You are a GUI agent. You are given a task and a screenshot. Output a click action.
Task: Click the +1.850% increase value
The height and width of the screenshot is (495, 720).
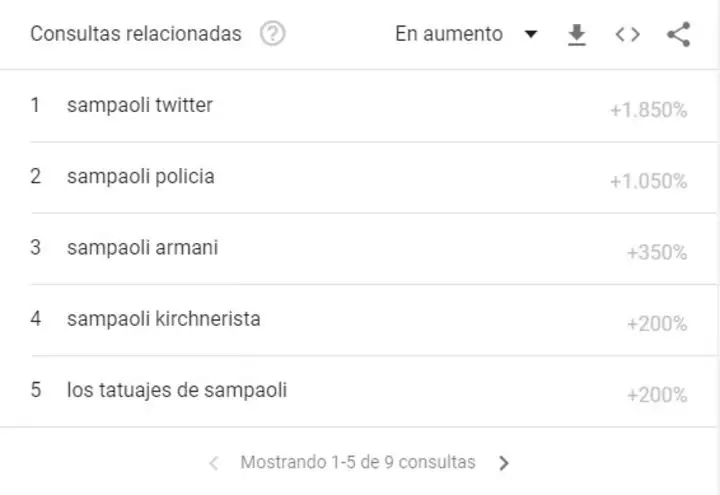pos(648,111)
